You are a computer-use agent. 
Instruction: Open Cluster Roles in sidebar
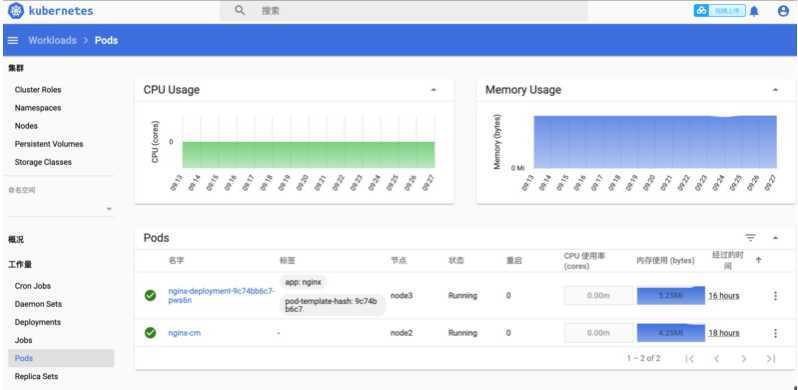point(38,90)
